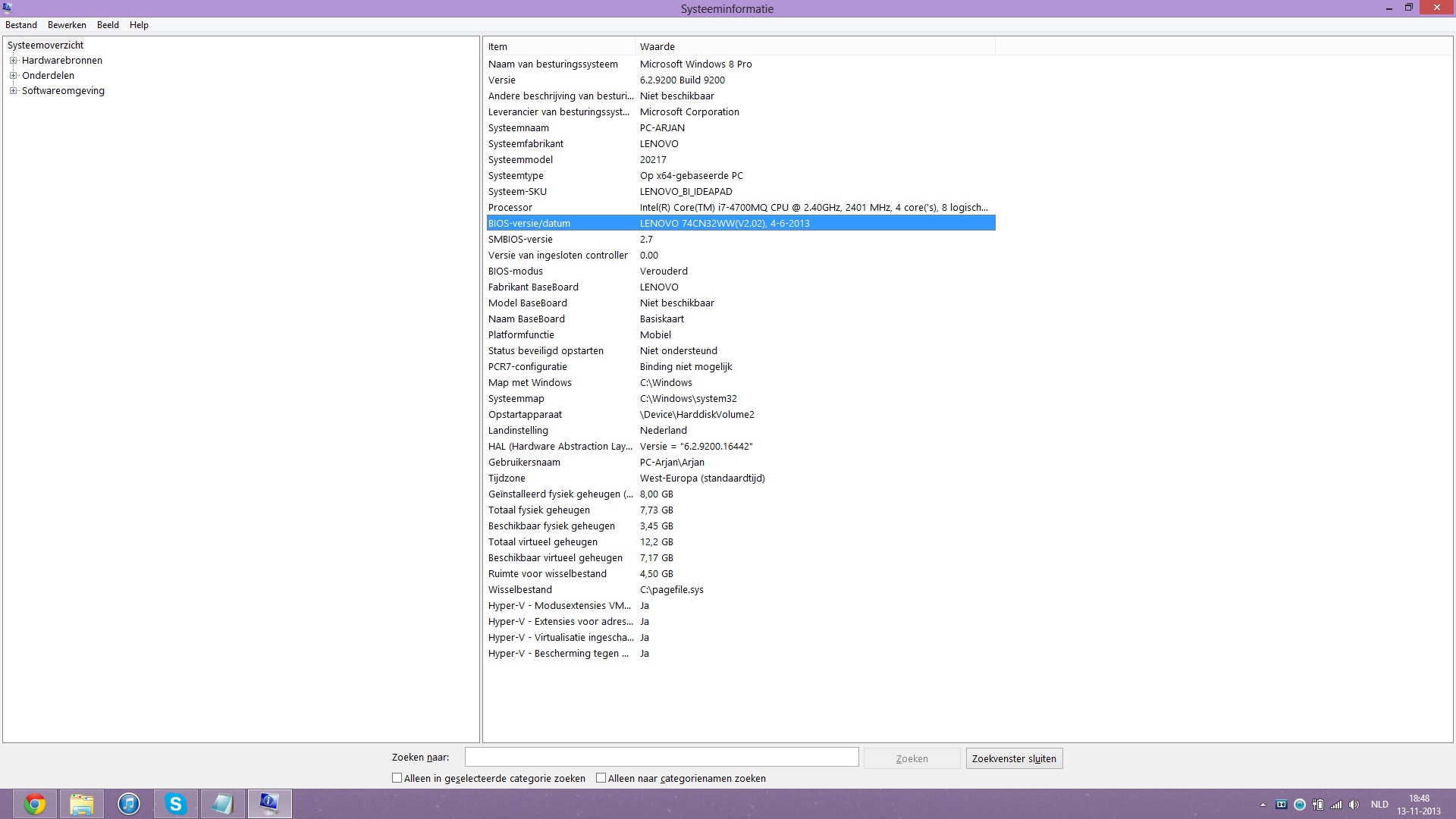Select the SMBIOS-versie row
Screen dimensions: 1456x819
pyautogui.click(x=740, y=240)
